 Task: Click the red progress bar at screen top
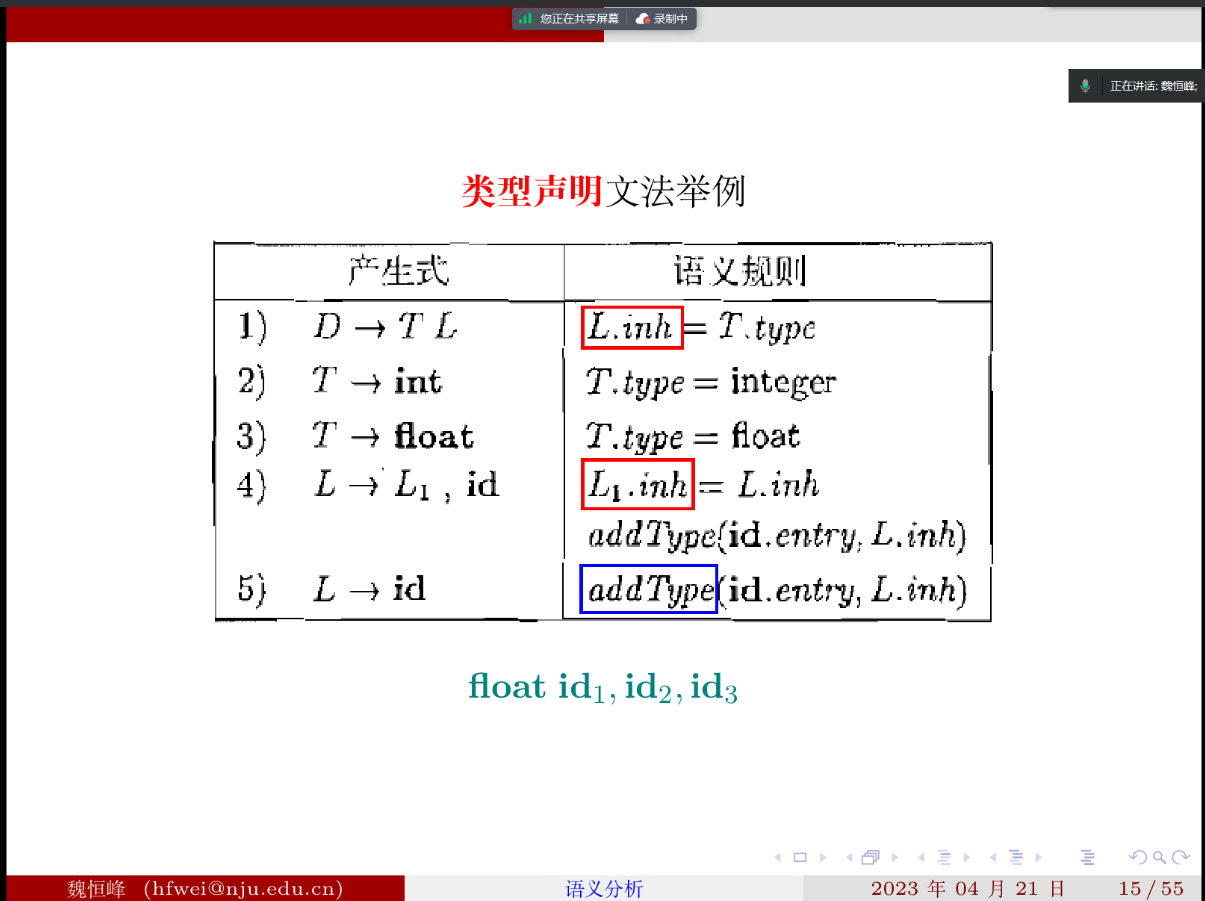point(300,24)
